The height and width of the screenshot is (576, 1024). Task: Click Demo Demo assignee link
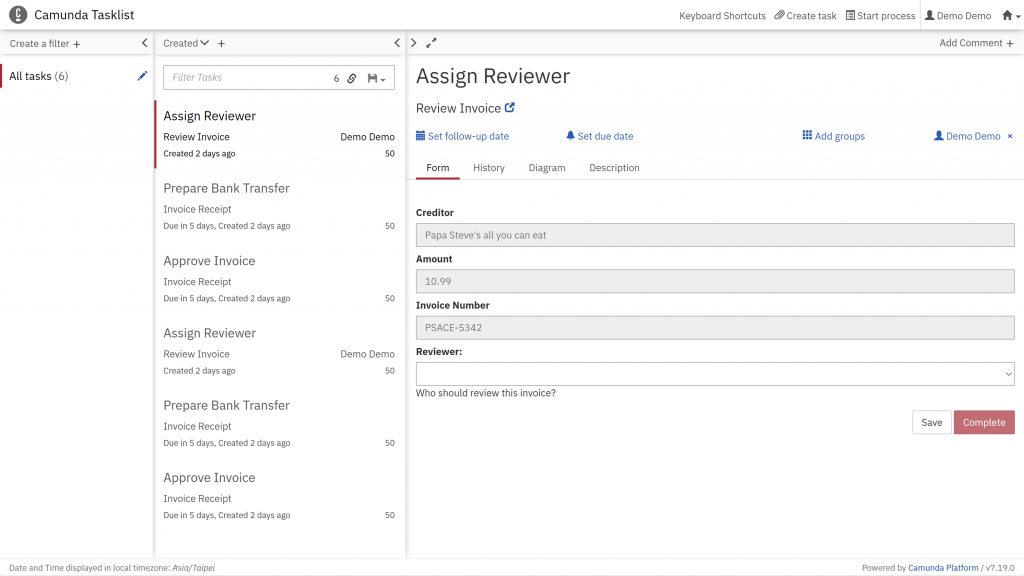tap(967, 136)
